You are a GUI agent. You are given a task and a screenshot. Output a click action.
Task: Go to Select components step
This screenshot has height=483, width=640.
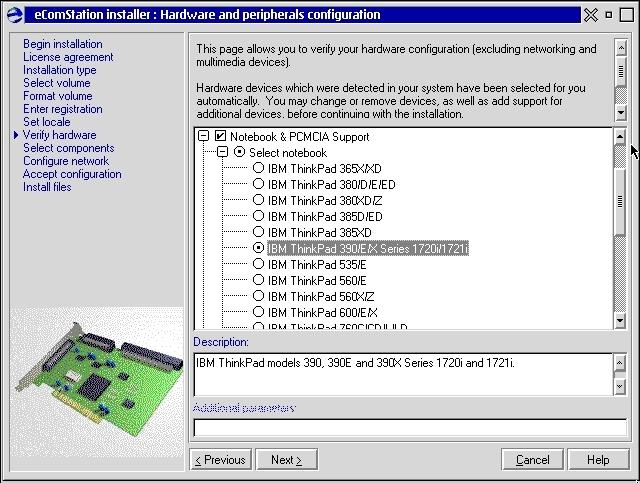[x=69, y=148]
